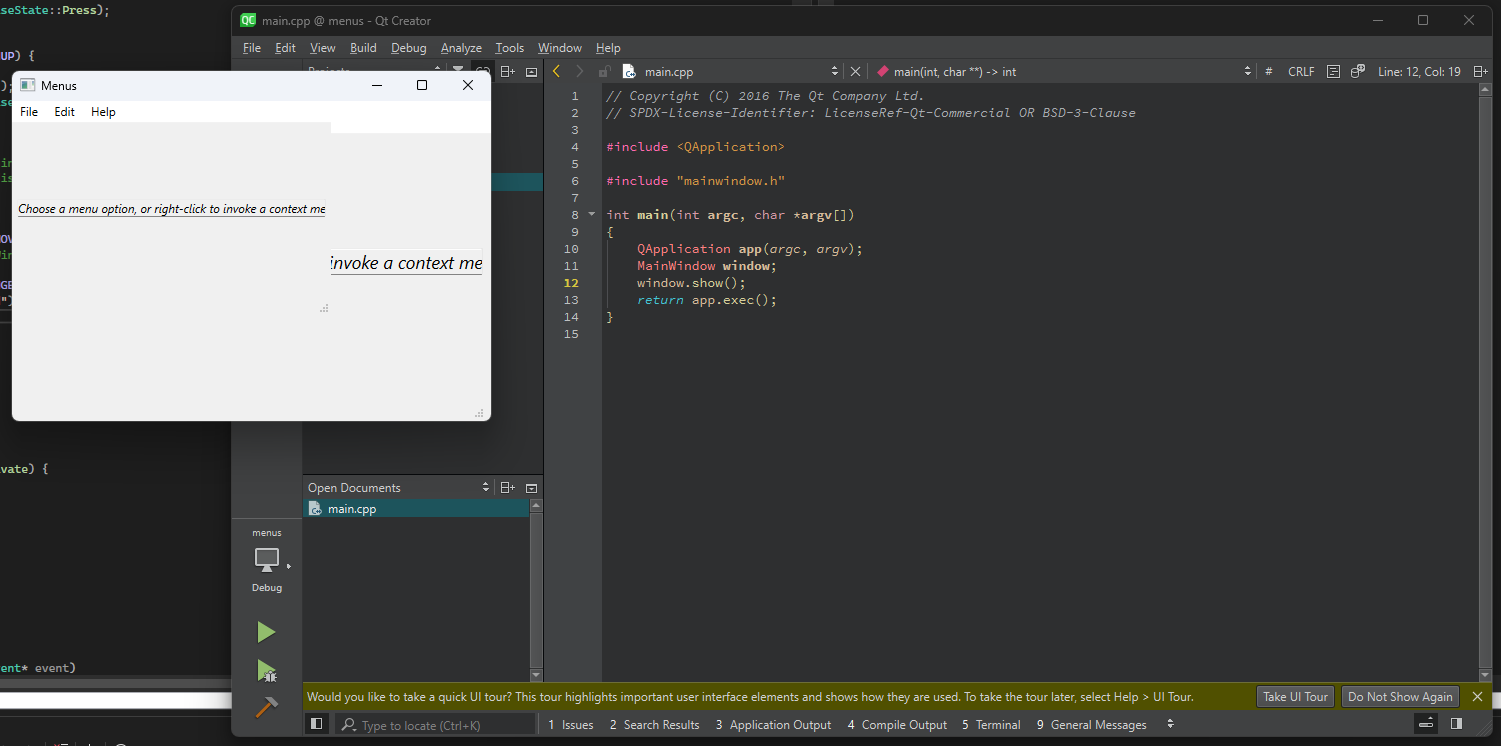This screenshot has width=1501, height=746.
Task: Click the Qt Creator QC title icon
Action: (248, 20)
